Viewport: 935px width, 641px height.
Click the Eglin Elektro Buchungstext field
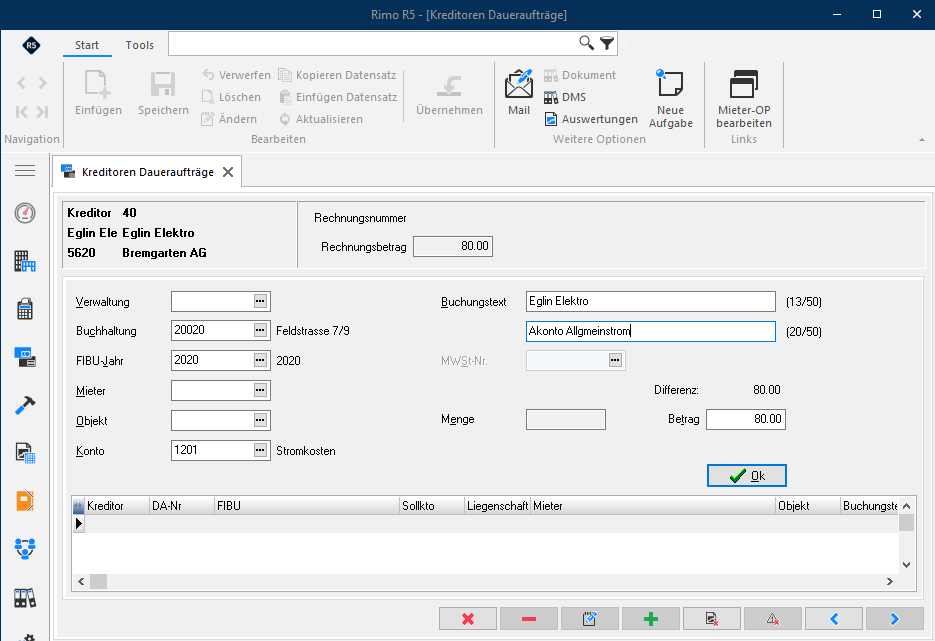651,301
